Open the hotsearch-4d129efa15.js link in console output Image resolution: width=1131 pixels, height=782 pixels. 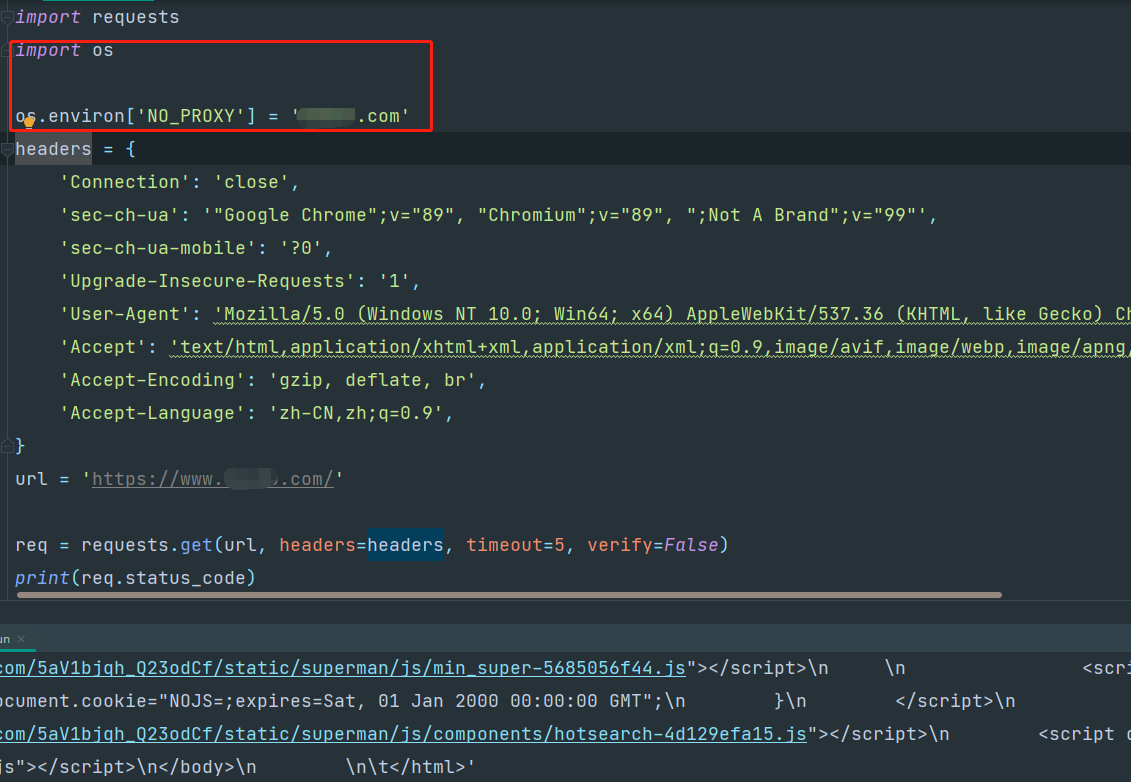(x=403, y=734)
